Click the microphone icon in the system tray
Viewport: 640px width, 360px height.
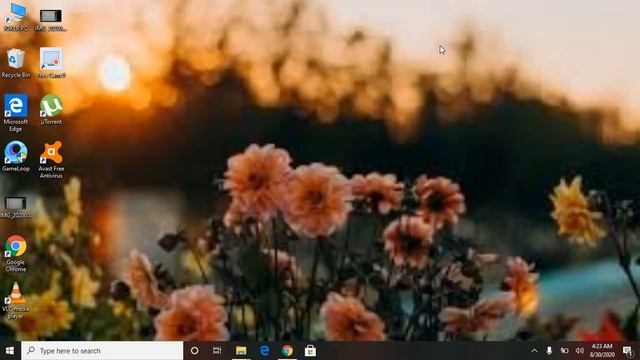(549, 351)
